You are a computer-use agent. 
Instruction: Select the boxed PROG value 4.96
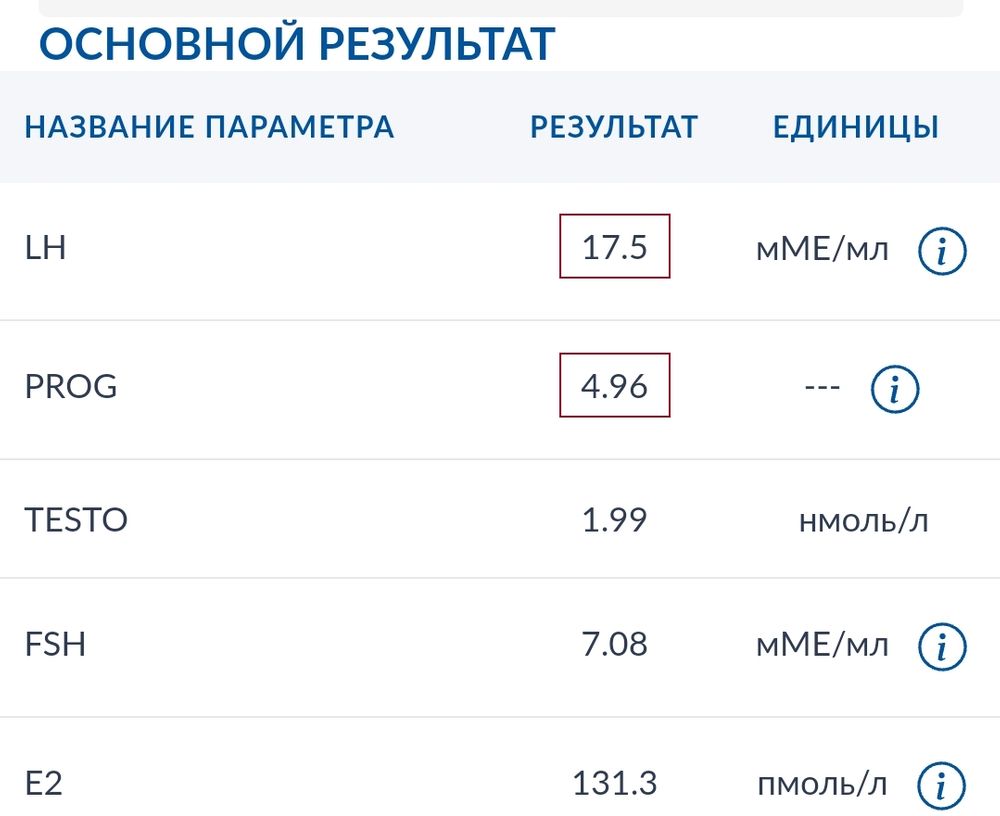click(x=616, y=385)
